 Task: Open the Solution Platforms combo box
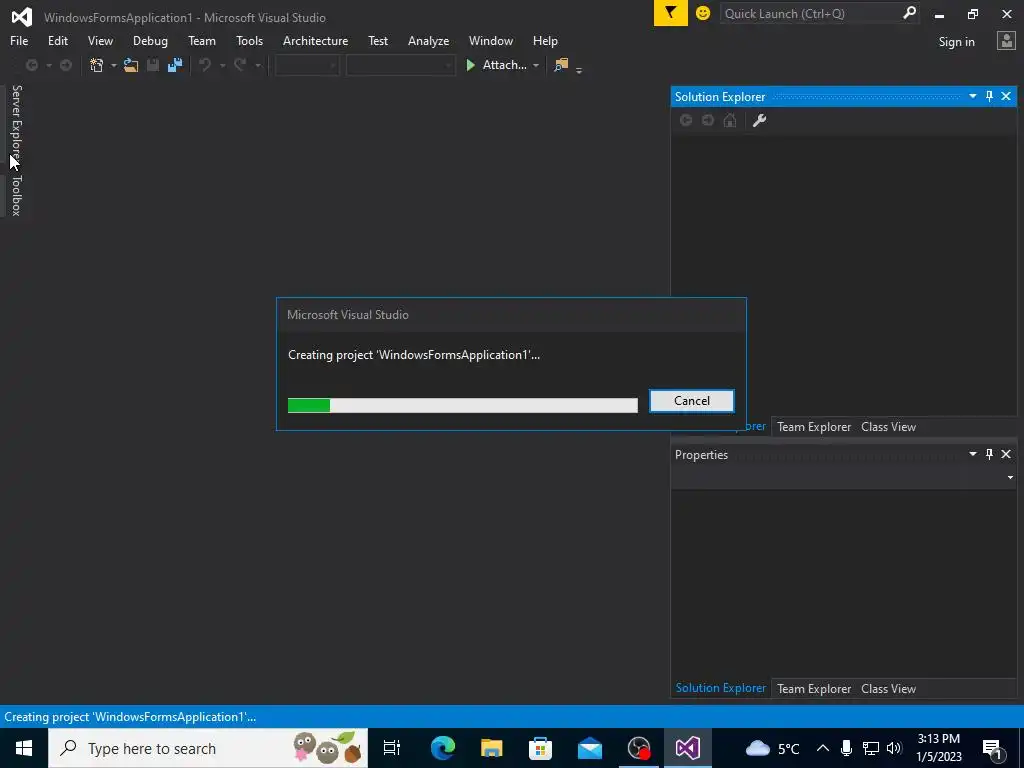pyautogui.click(x=400, y=65)
